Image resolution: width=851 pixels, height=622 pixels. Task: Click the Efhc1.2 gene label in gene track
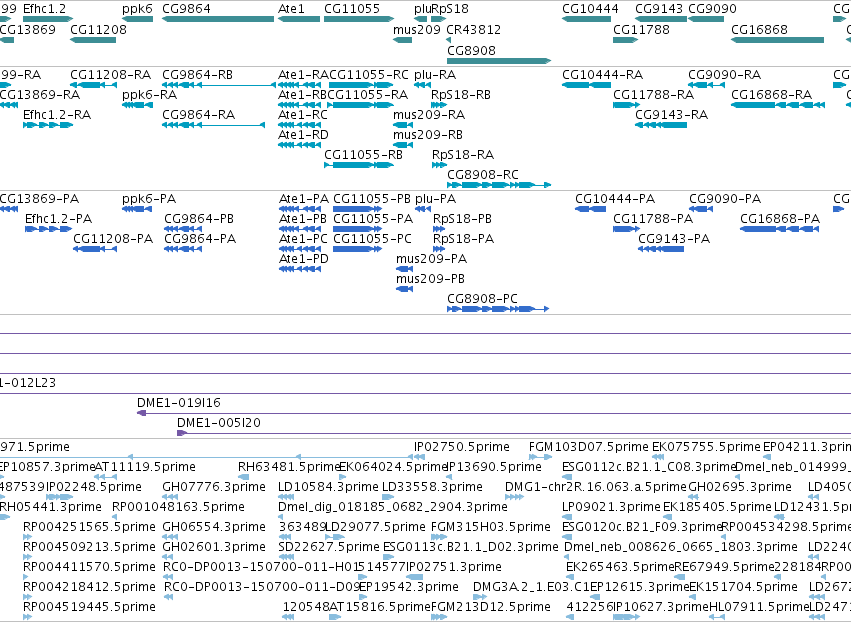(45, 9)
